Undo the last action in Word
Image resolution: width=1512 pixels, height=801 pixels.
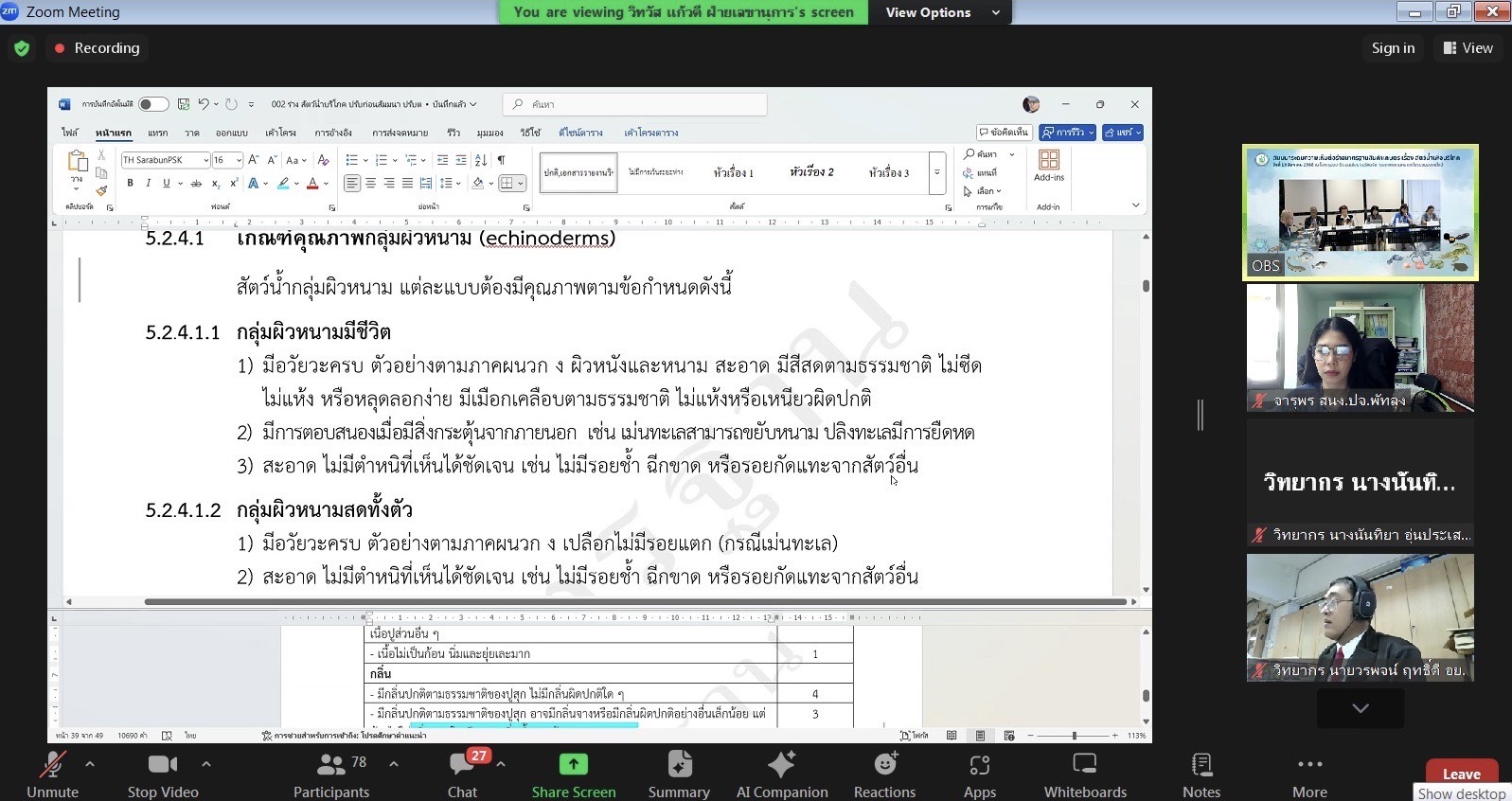click(204, 104)
